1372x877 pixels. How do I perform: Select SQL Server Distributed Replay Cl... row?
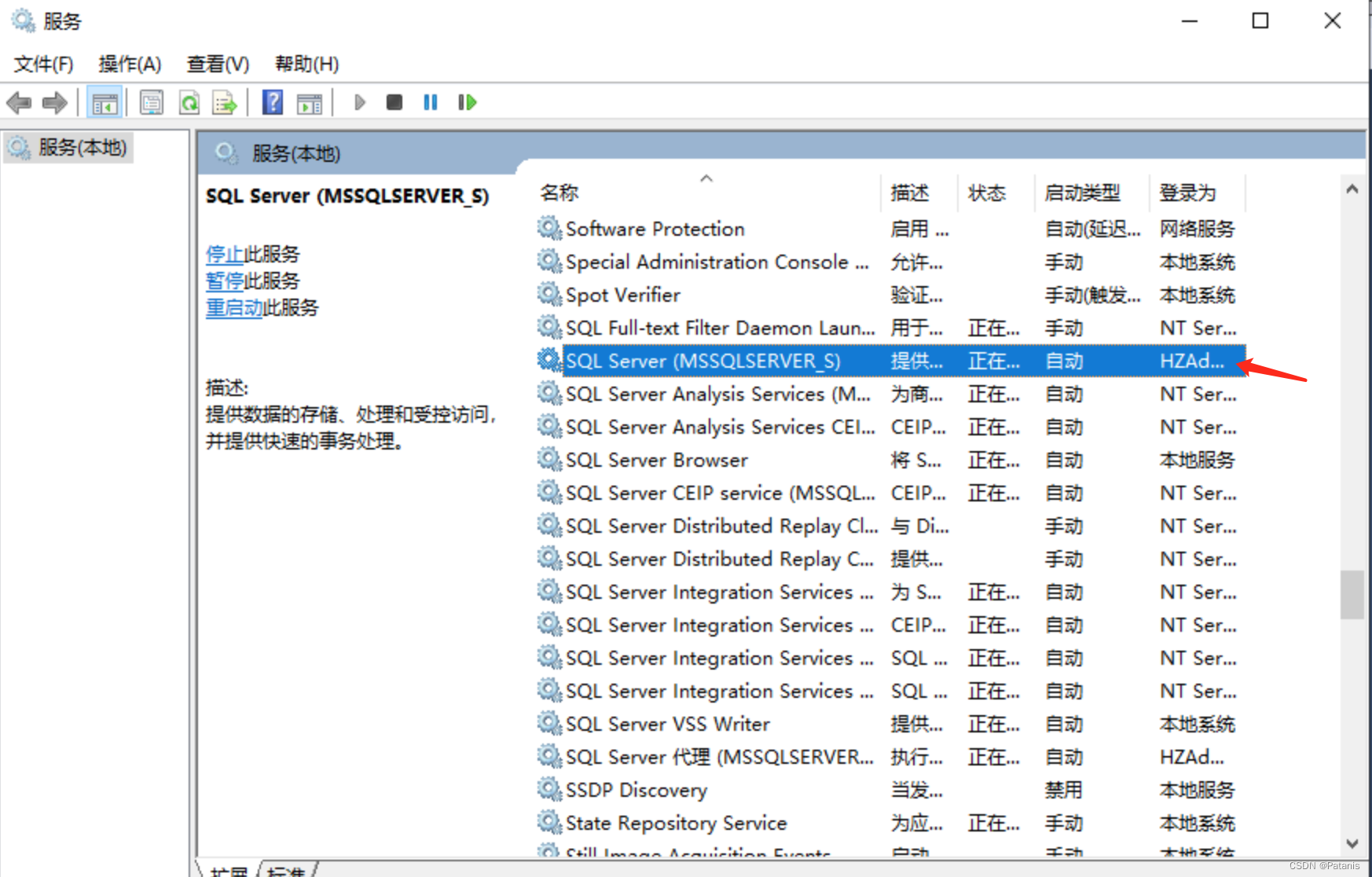click(x=890, y=526)
